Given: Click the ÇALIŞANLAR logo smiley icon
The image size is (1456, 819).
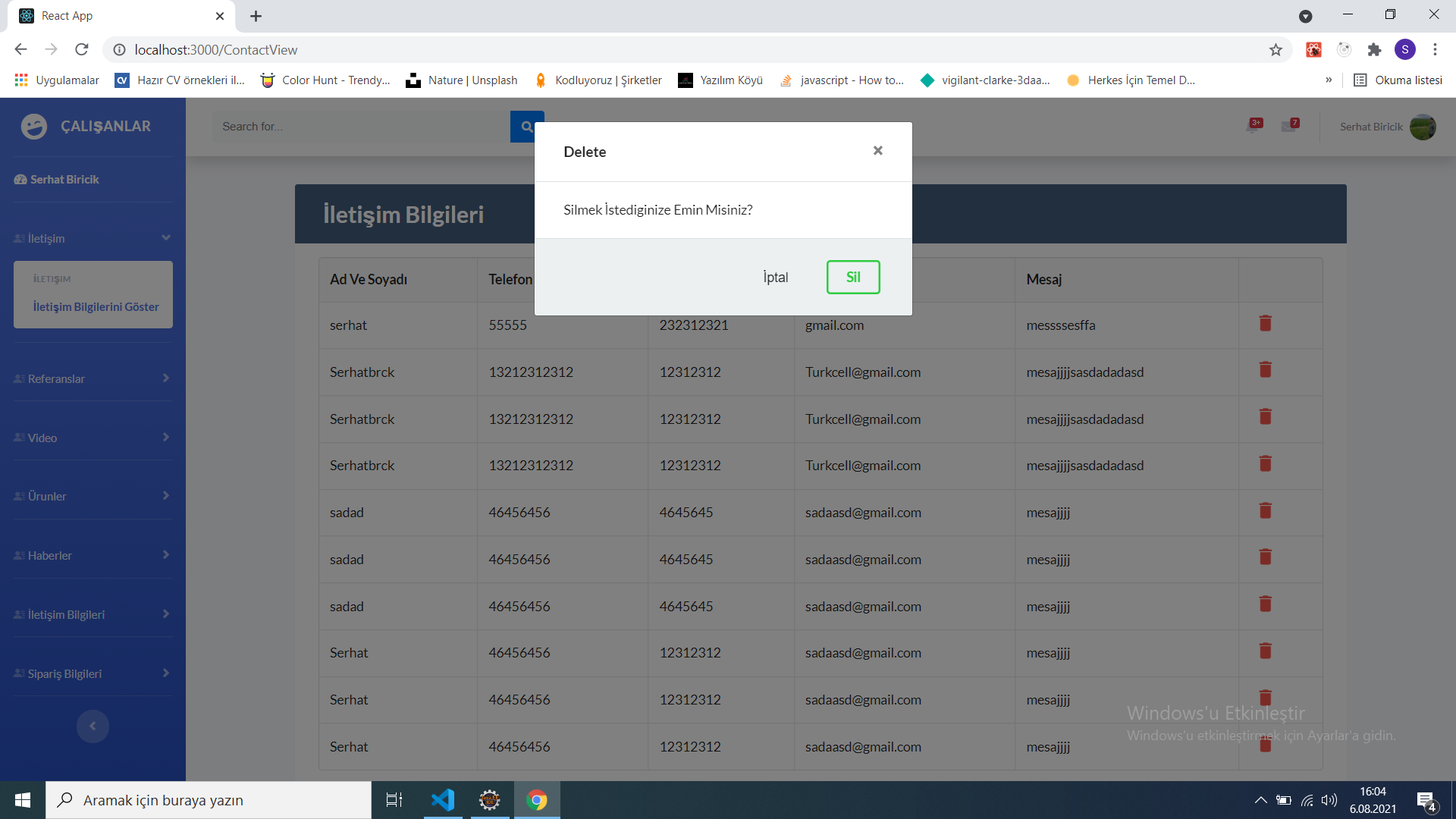Looking at the screenshot, I should pos(34,126).
